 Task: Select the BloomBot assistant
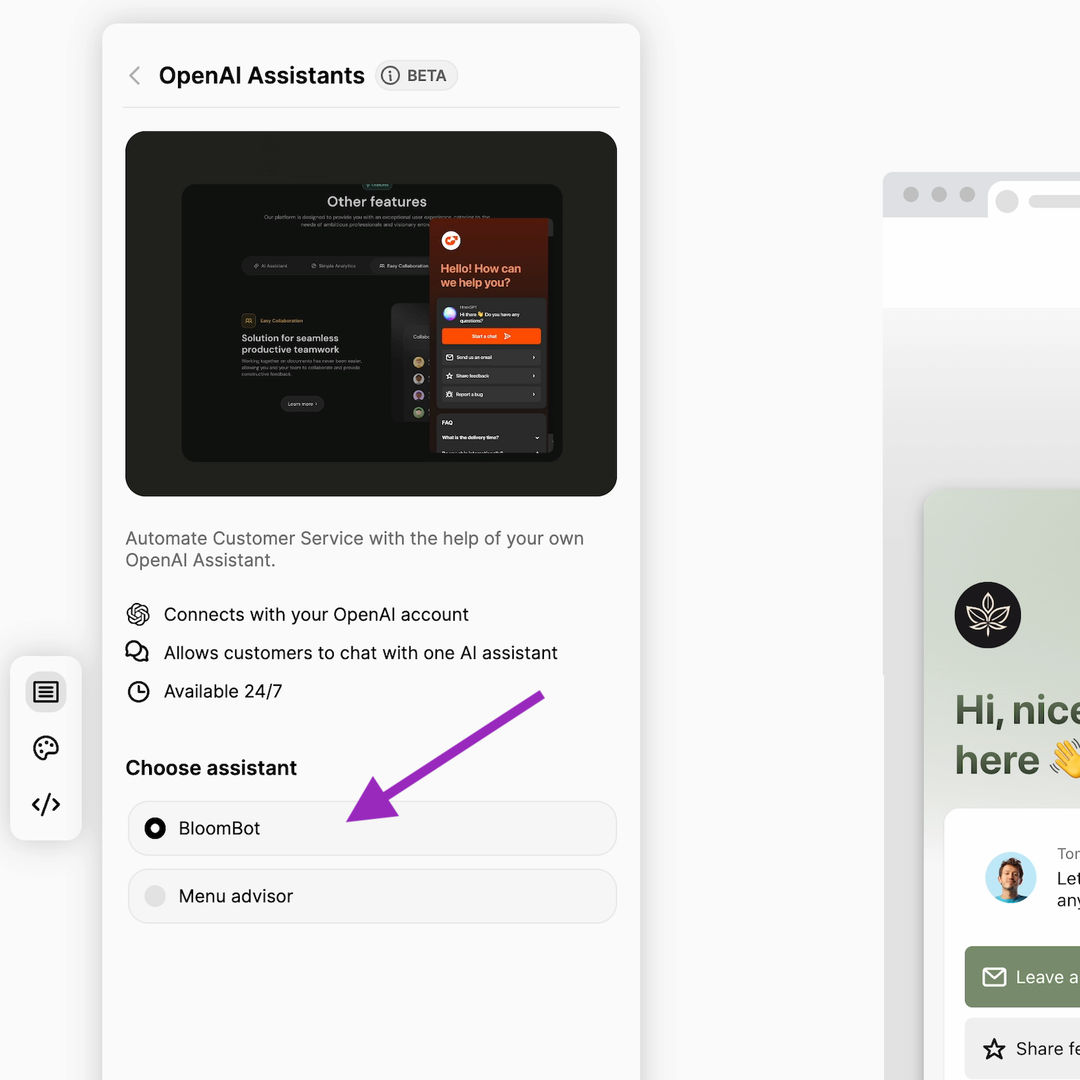(155, 828)
